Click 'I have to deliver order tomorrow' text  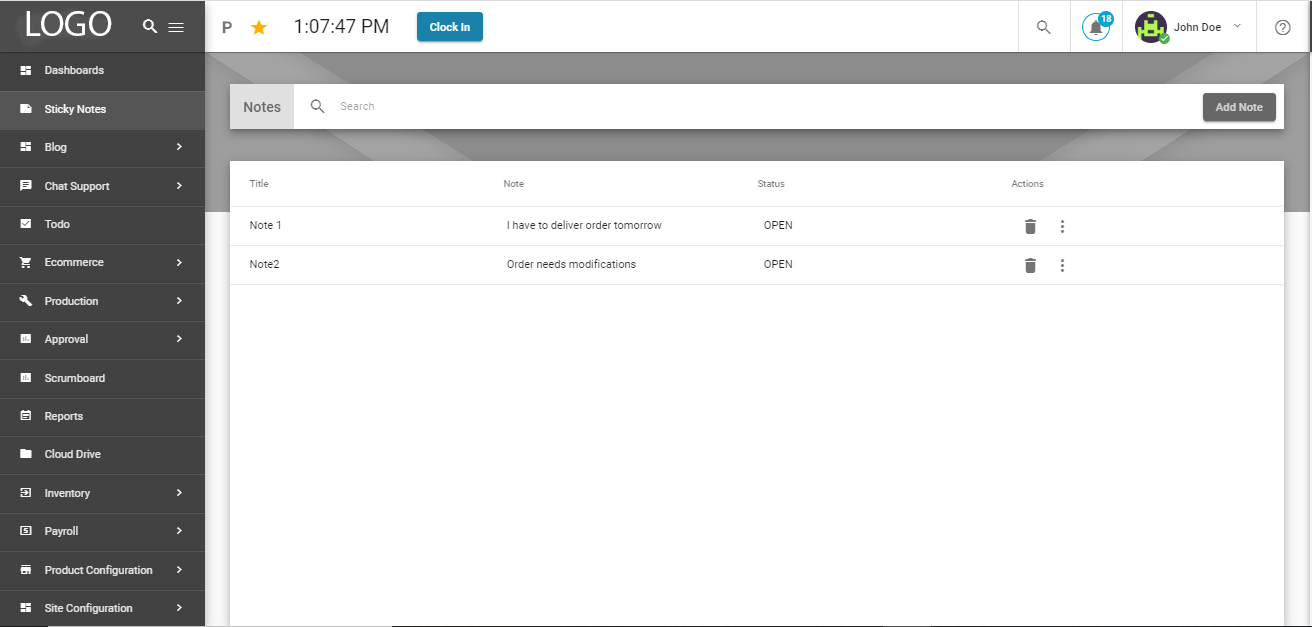coord(584,225)
